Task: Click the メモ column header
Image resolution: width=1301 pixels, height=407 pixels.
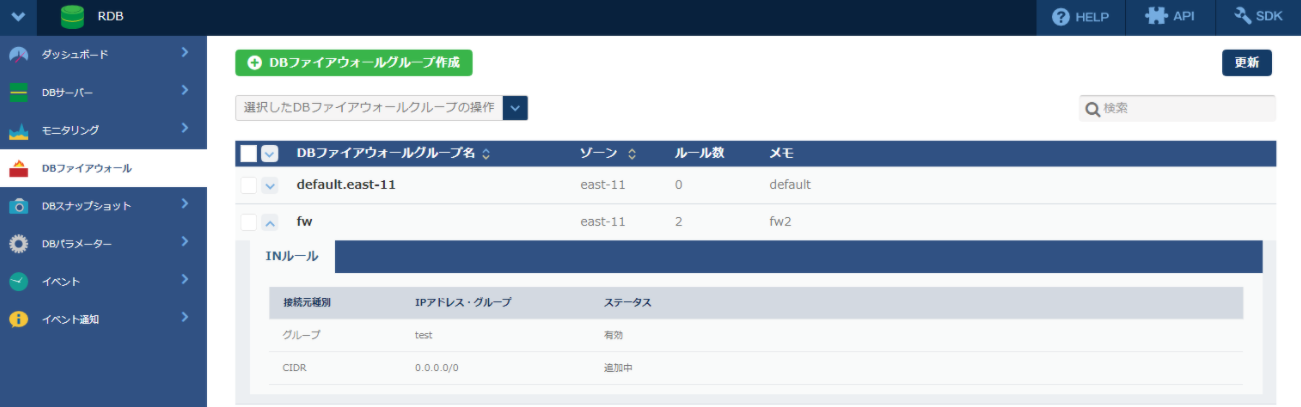Action: coord(781,153)
